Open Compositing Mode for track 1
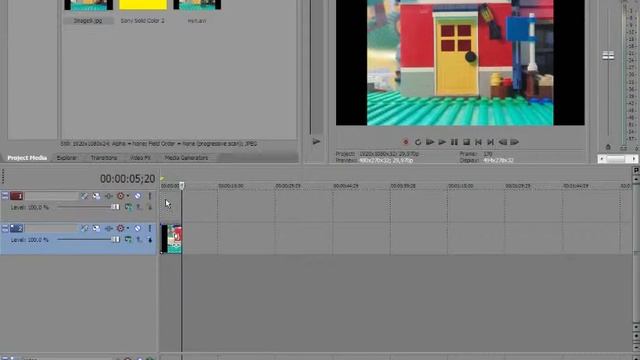The width and height of the screenshot is (640, 360). tap(129, 207)
